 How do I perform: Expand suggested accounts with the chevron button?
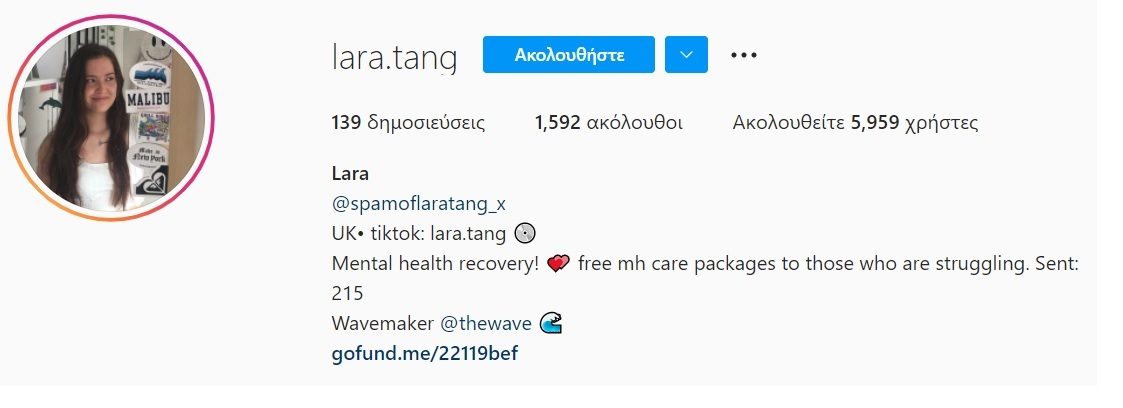[686, 54]
